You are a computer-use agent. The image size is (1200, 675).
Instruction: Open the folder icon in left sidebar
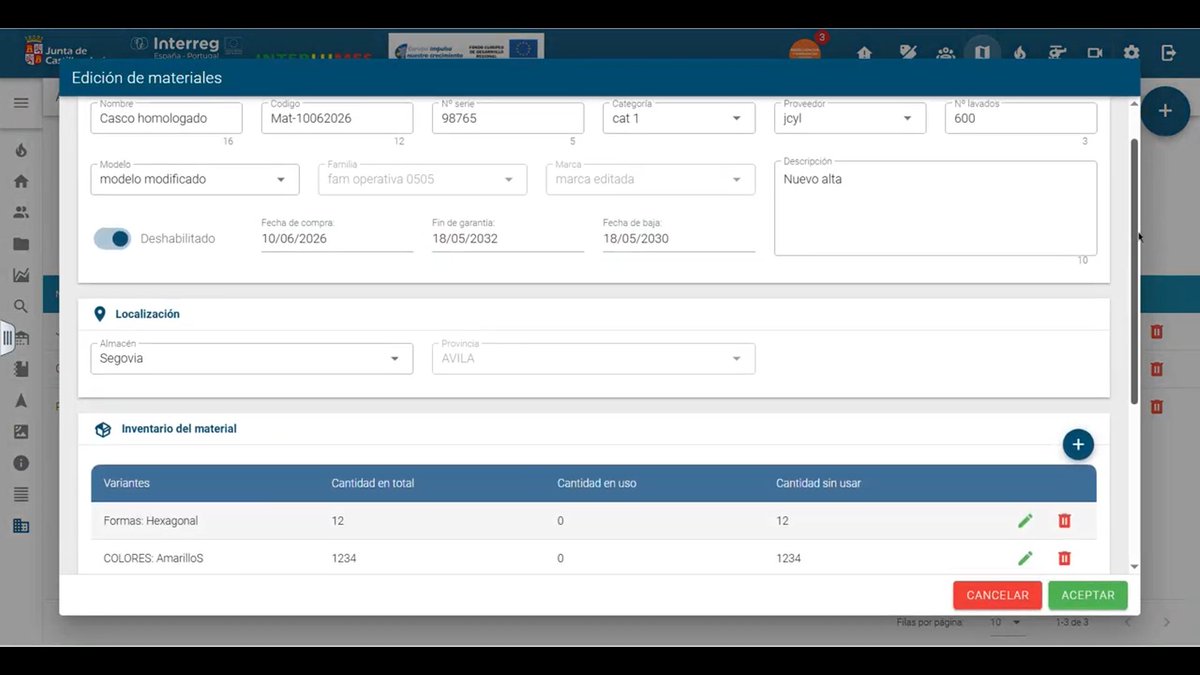click(x=21, y=244)
